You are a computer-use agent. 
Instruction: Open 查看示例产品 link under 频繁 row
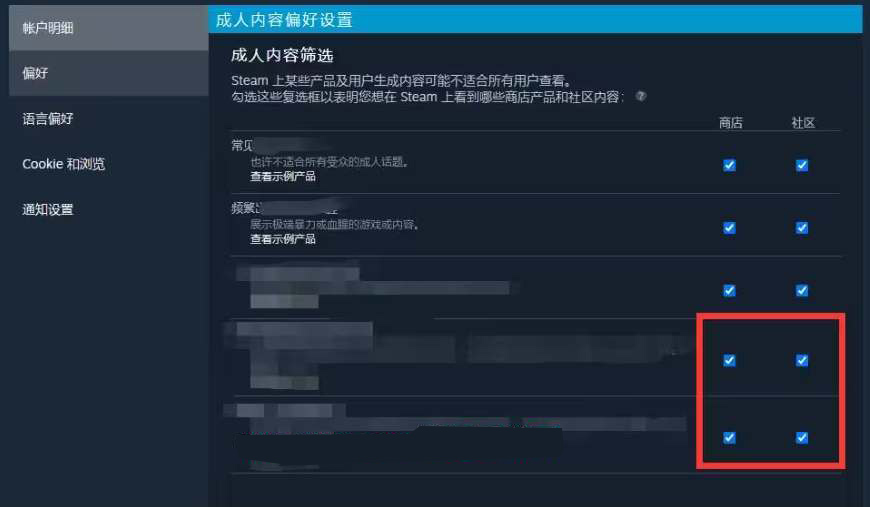[x=283, y=239]
